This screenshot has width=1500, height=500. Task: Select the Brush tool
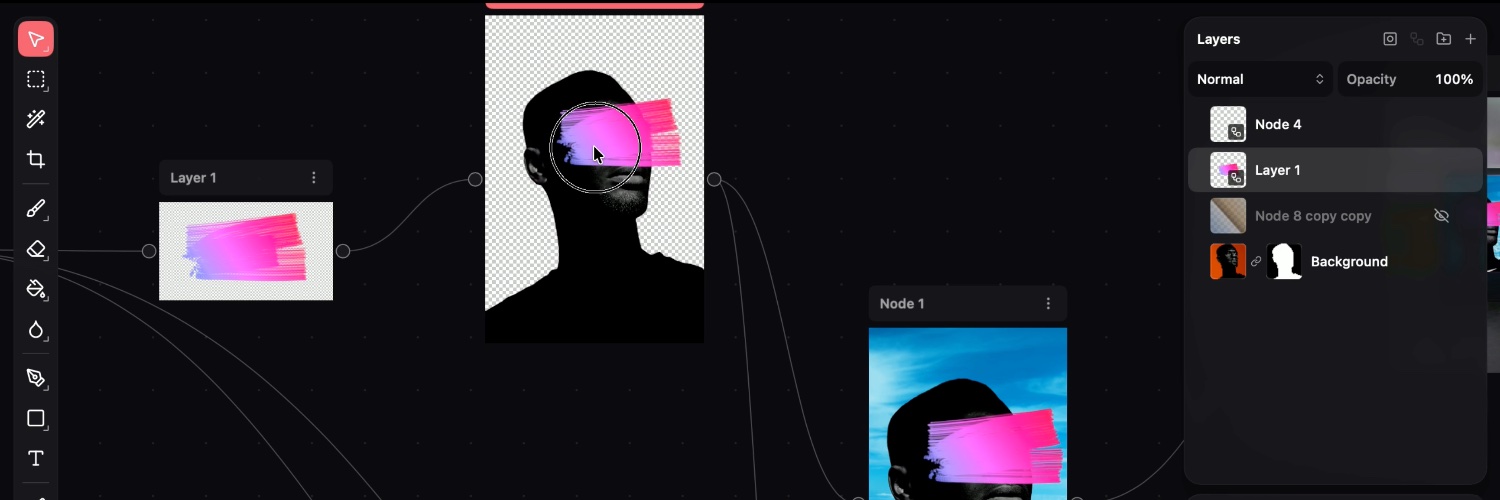click(36, 209)
